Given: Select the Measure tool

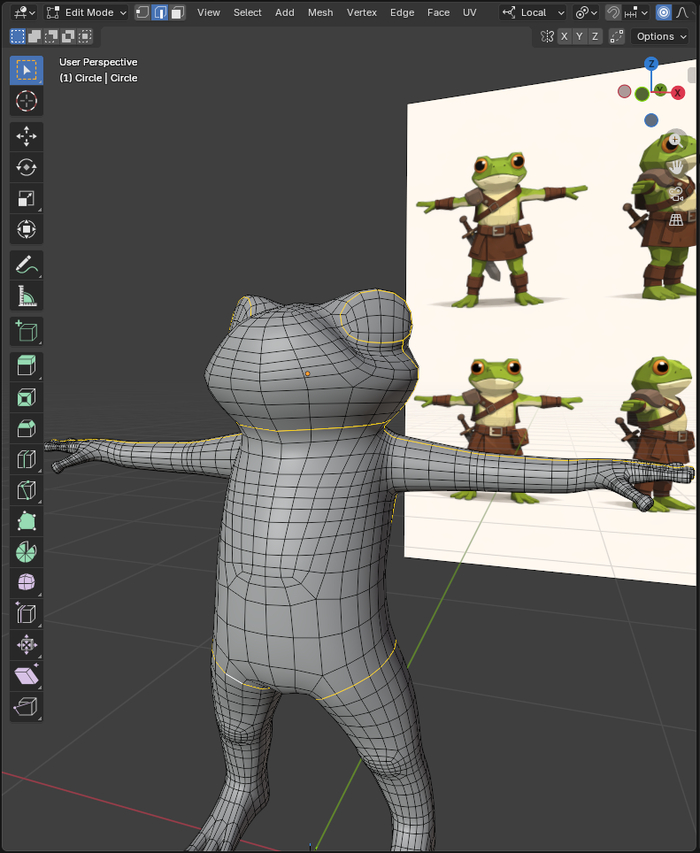Looking at the screenshot, I should 26,296.
